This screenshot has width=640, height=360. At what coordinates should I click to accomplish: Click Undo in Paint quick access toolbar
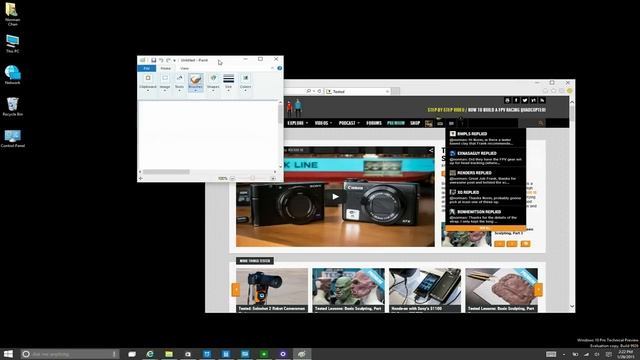[161, 60]
